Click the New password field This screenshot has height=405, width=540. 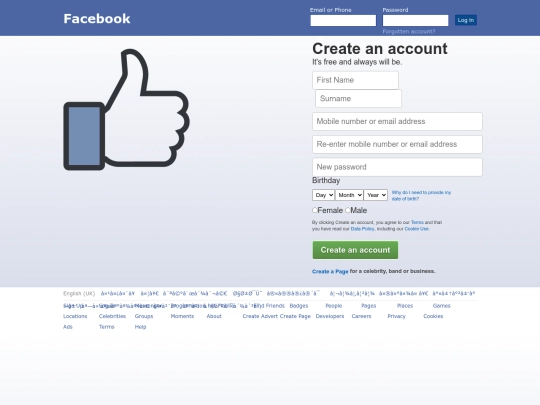click(x=397, y=167)
